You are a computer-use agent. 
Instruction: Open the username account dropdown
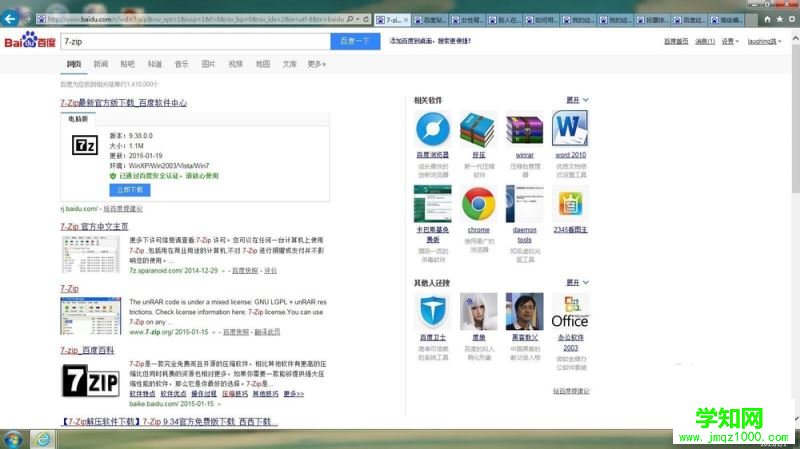[764, 41]
